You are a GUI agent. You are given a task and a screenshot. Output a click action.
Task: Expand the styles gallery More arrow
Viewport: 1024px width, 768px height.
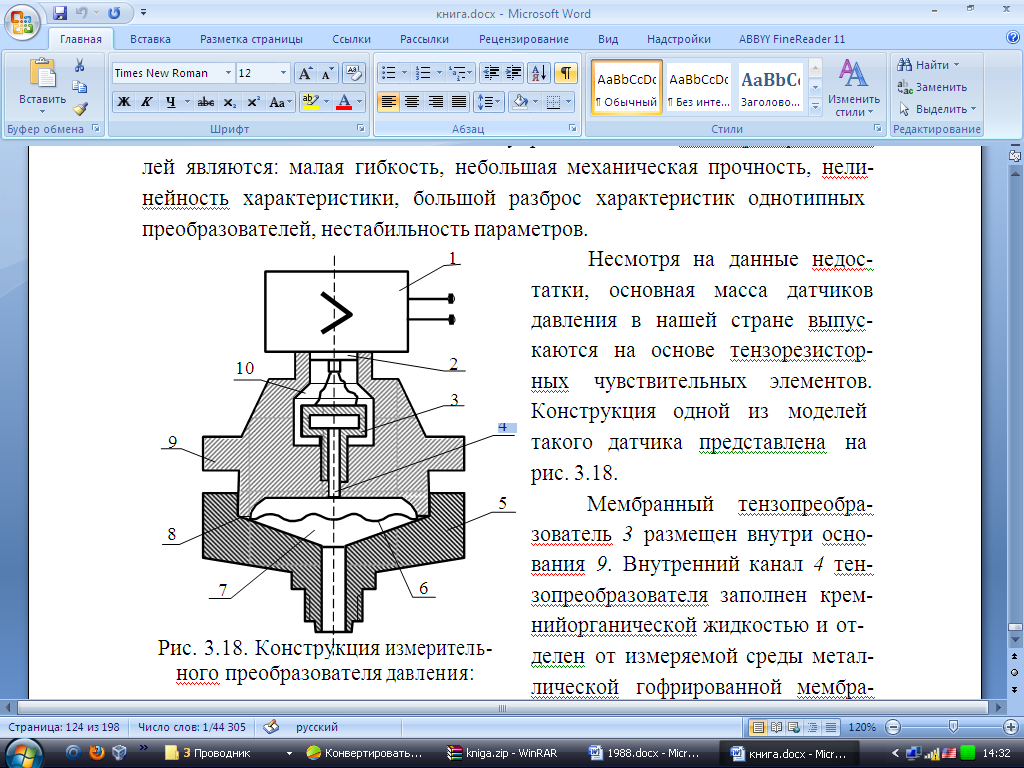pos(815,106)
